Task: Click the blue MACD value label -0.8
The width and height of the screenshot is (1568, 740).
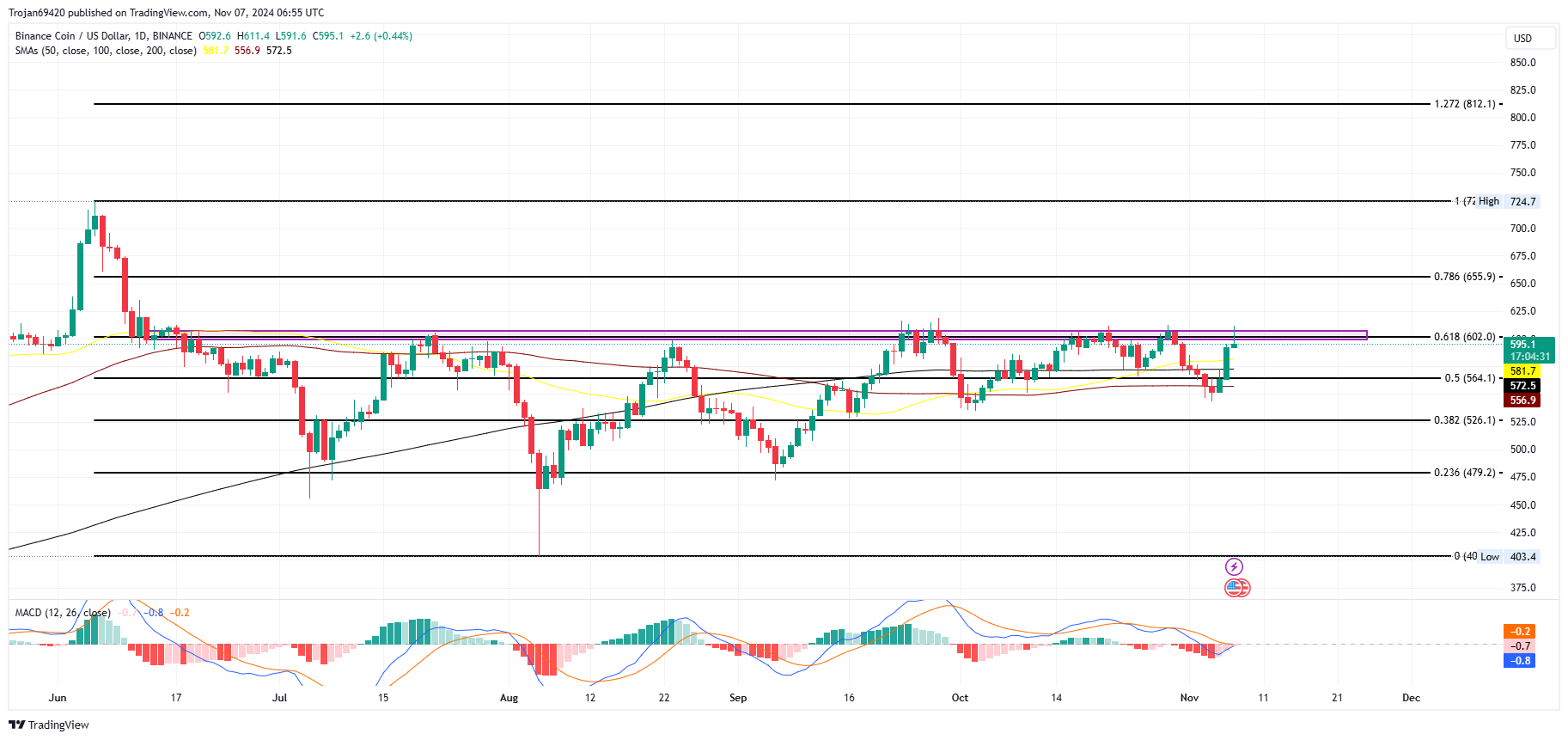Action: point(1520,661)
